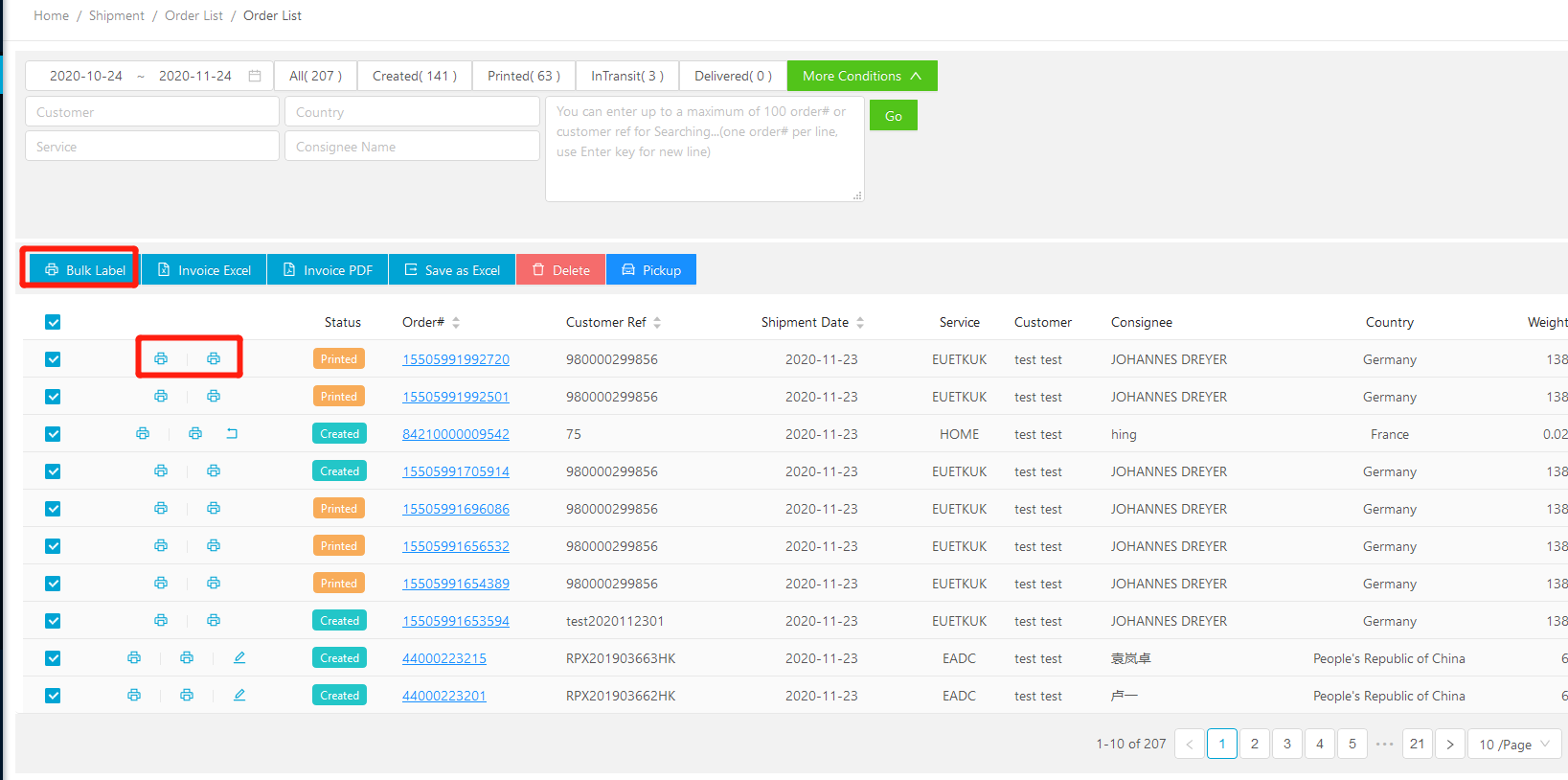Click the Save as Excel button
This screenshot has width=1568, height=780.
click(x=452, y=269)
